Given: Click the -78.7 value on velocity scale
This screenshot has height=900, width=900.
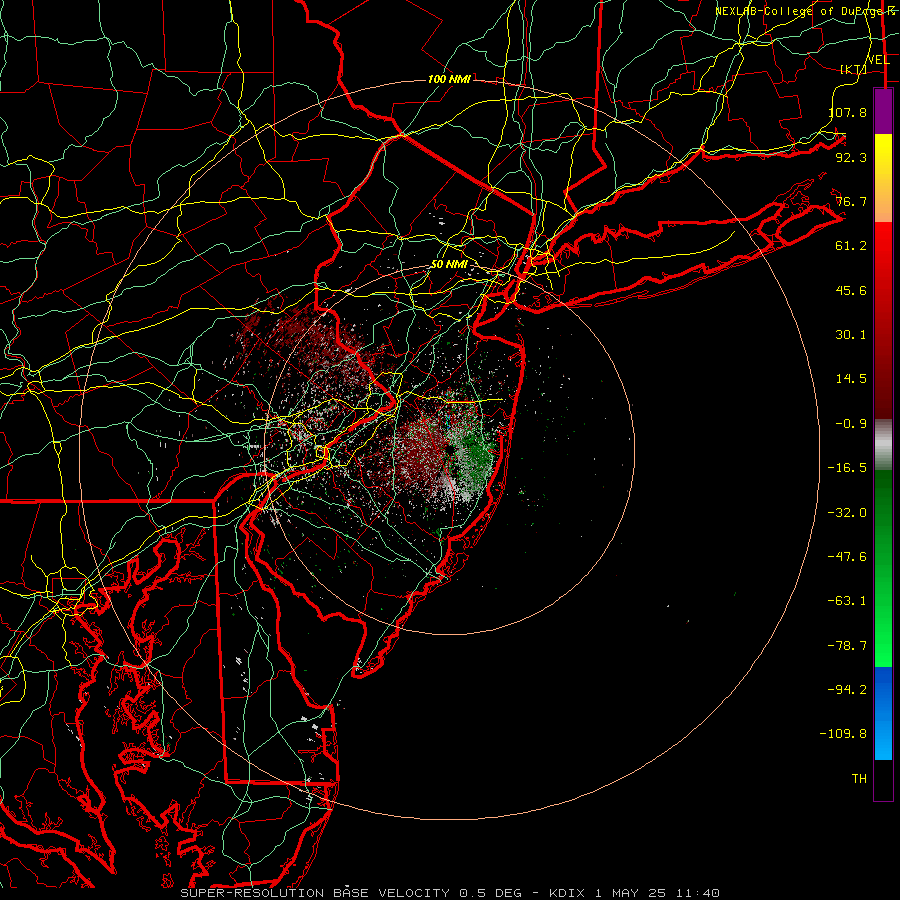Looking at the screenshot, I should point(847,646).
